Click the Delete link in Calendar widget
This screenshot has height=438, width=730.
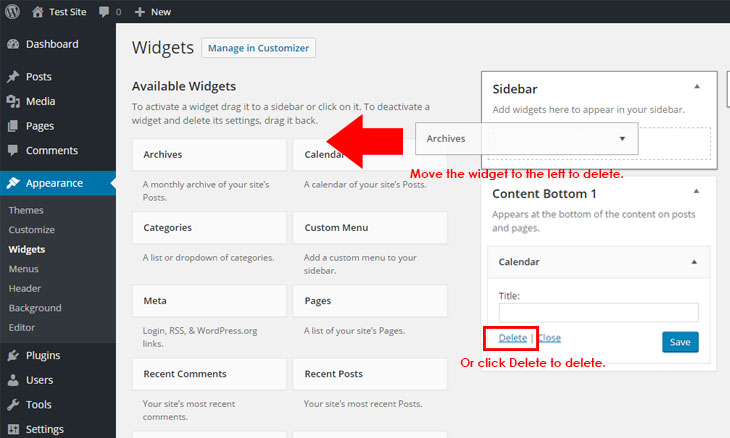[513, 338]
